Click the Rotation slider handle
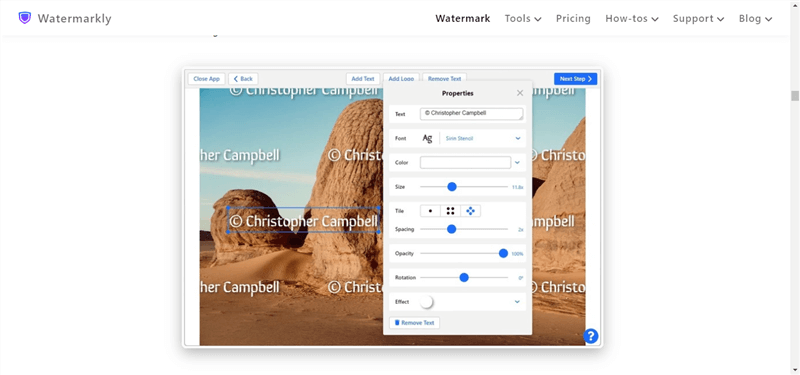This screenshot has height=375, width=800. pyautogui.click(x=464, y=278)
